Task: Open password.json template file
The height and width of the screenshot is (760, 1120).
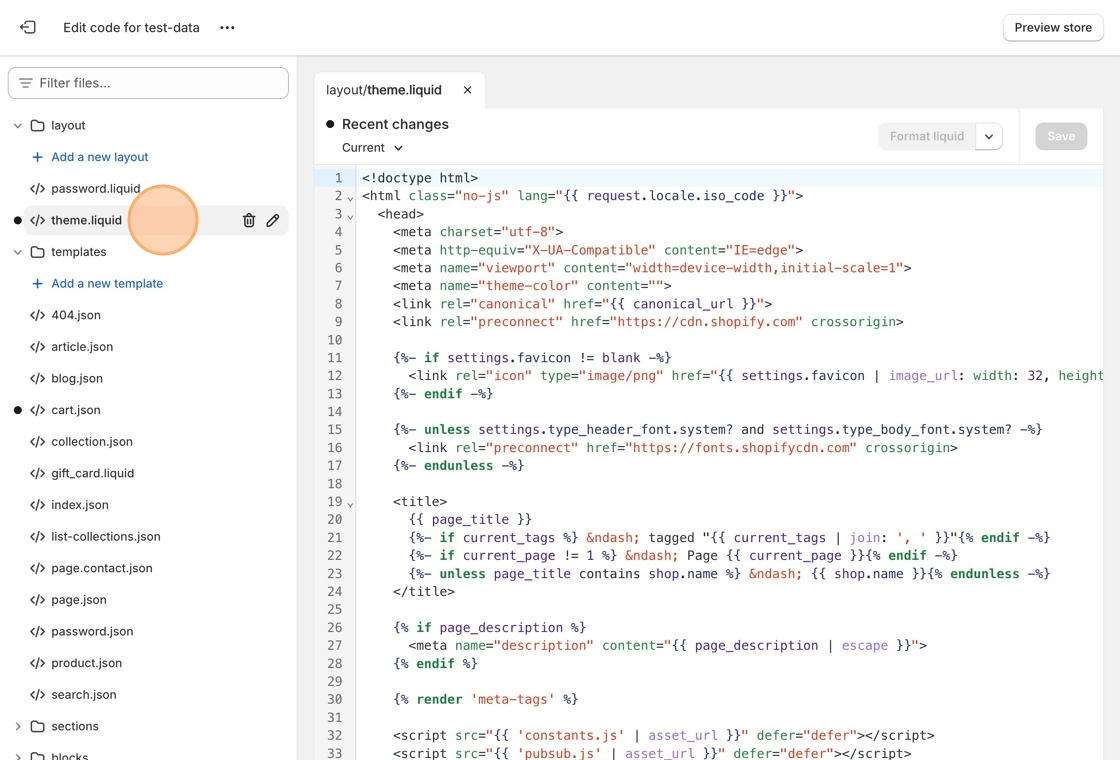Action: pyautogui.click(x=92, y=631)
